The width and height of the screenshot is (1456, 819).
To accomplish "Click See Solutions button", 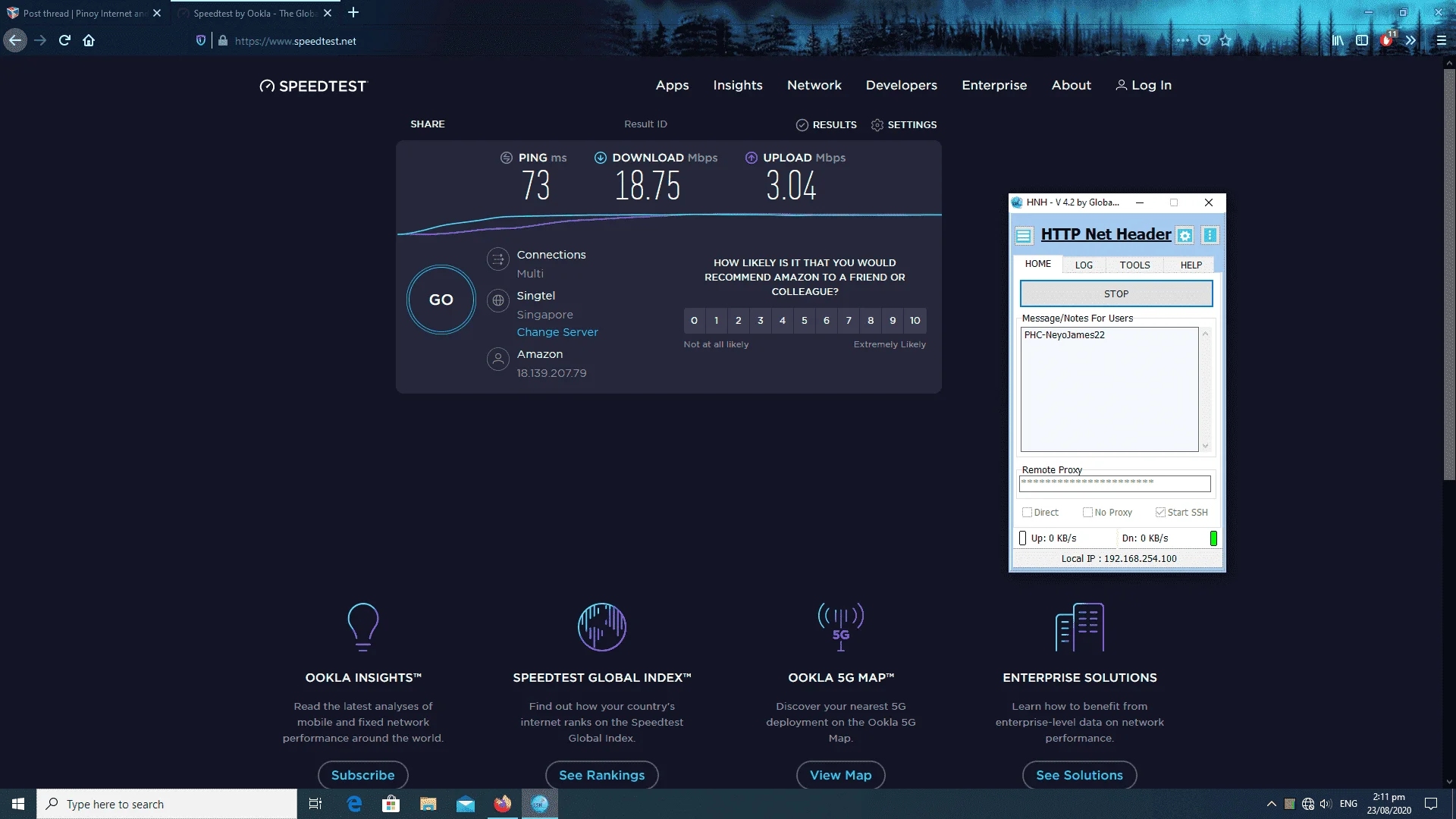I will pyautogui.click(x=1079, y=775).
